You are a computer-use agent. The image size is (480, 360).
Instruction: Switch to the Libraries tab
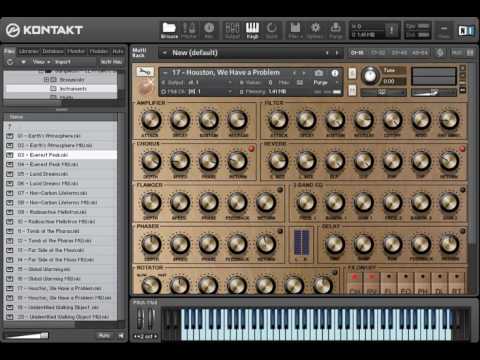(28, 51)
